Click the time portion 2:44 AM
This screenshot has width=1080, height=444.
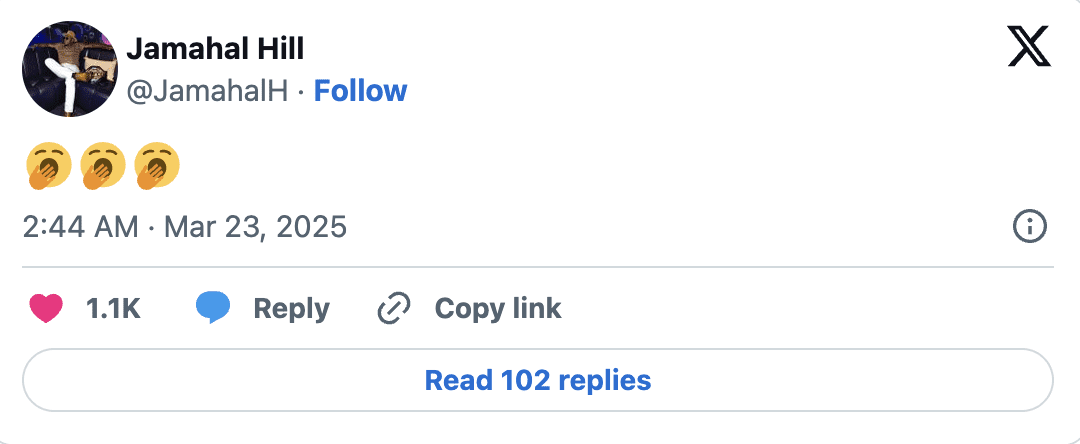[81, 226]
